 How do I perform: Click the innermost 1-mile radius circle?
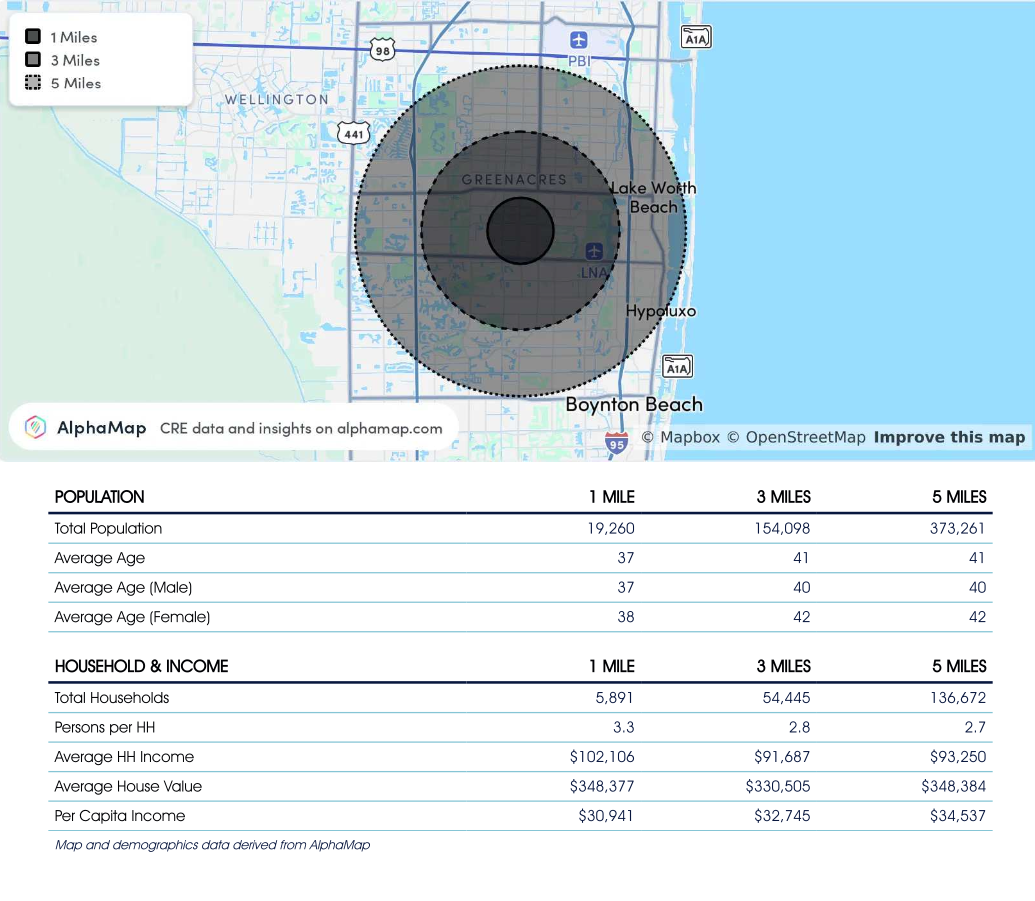(x=520, y=231)
